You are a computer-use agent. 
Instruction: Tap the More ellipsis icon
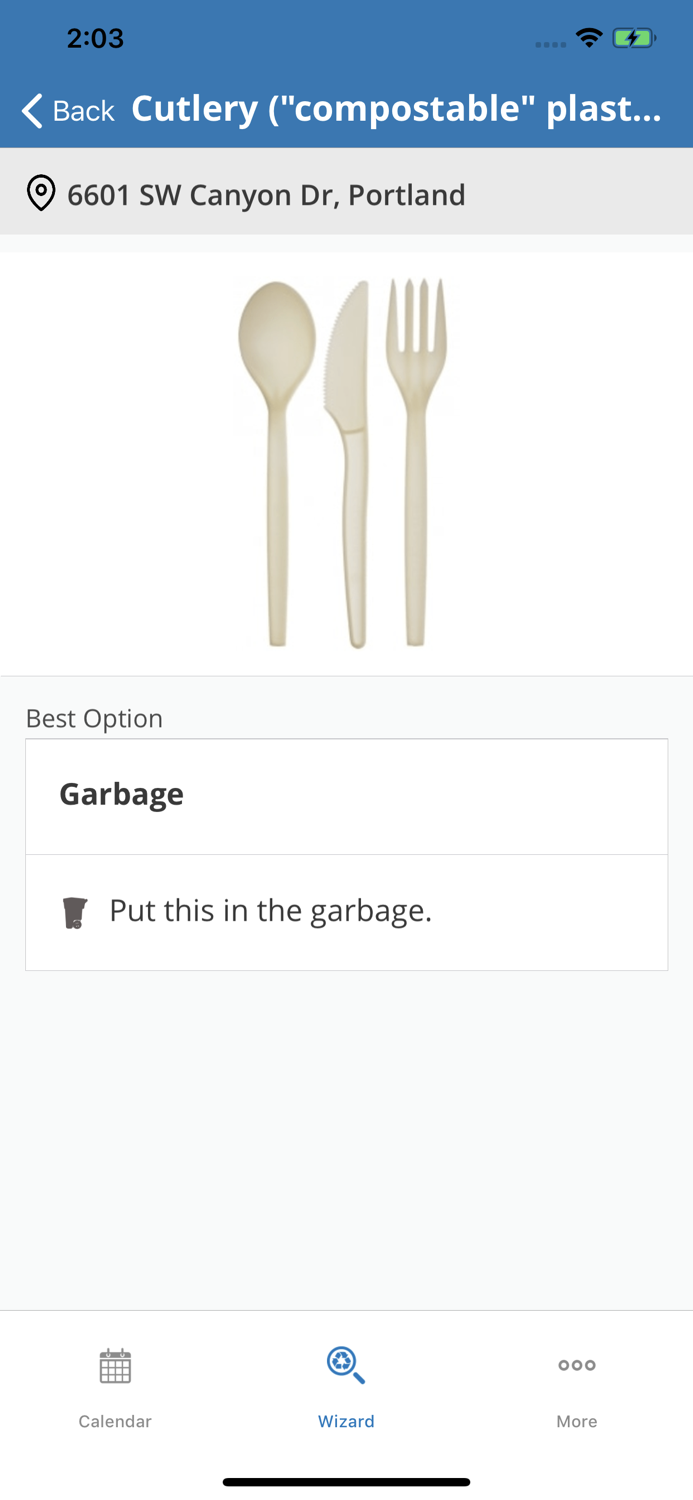click(577, 1364)
